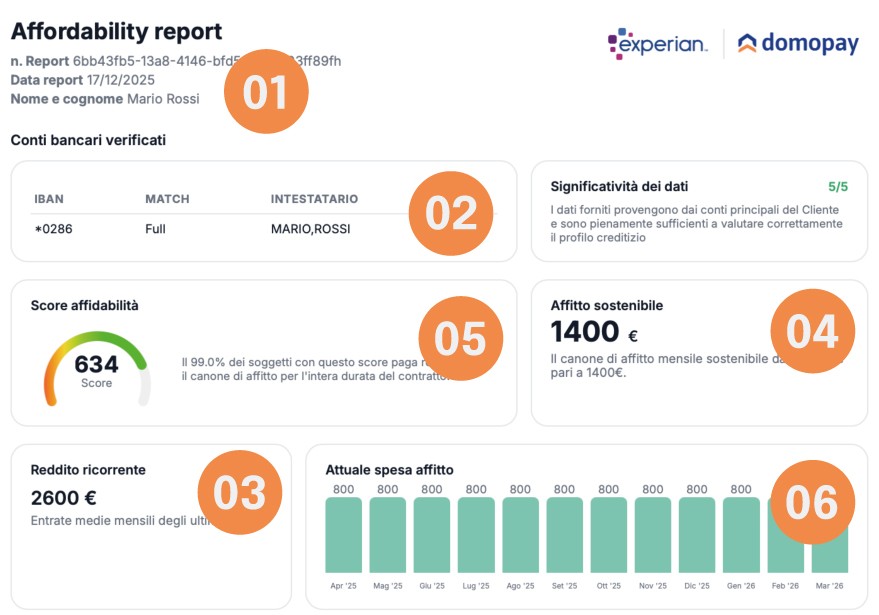Viewport: 879px width, 615px height.
Task: Click the score gauge showing 634
Action: [x=96, y=370]
